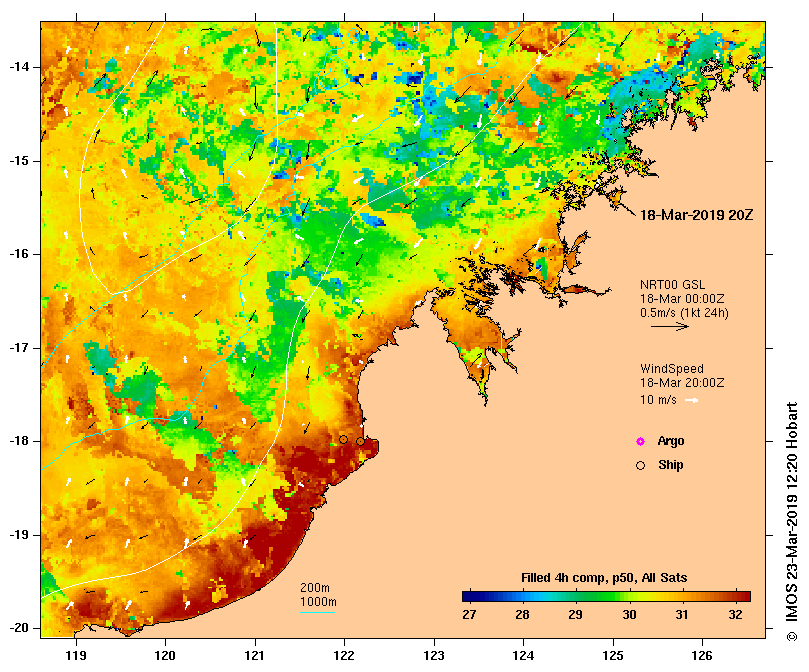Click the '200m' depth contour label
The image size is (809, 672).
point(315,588)
